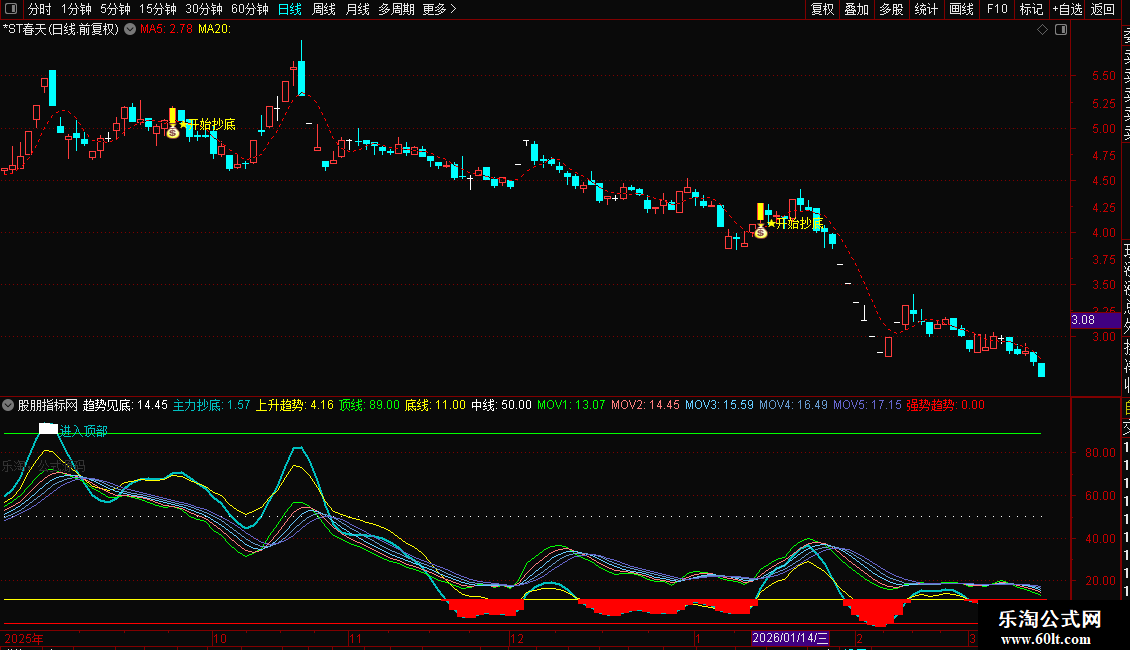Screen dimensions: 1130x650
Task: Click the MOV4: 16.49 value
Action: click(793, 405)
